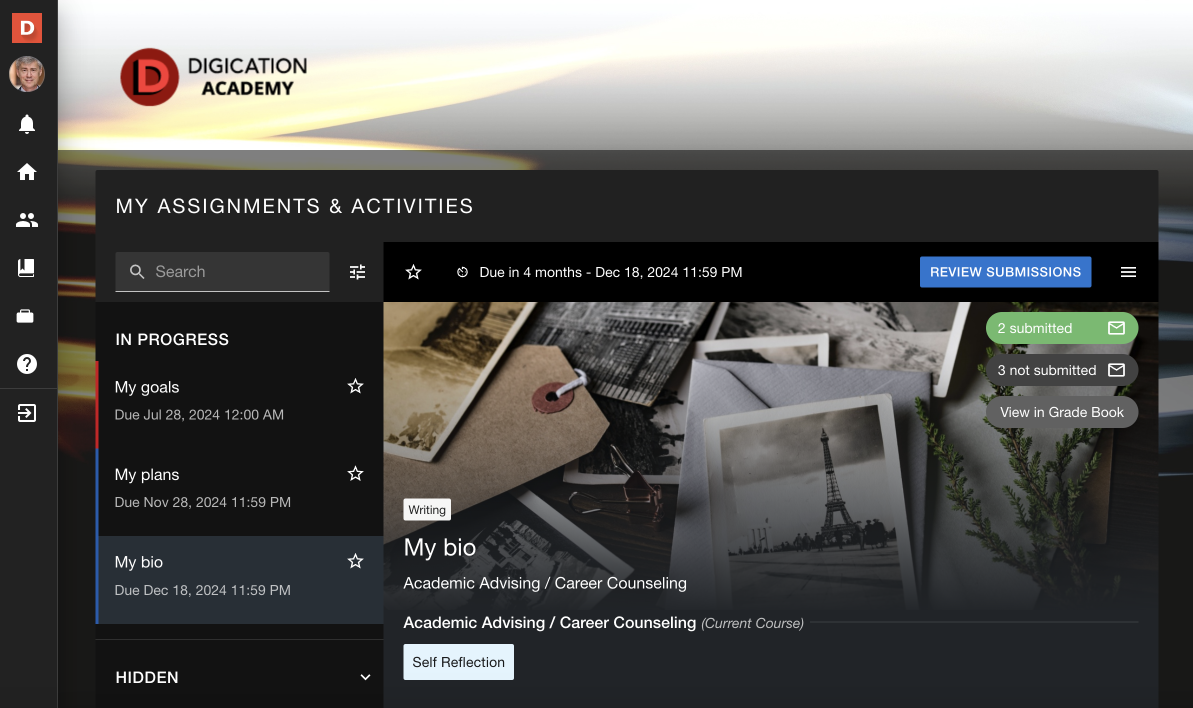Open the user profile avatar
The width and height of the screenshot is (1193, 708).
pos(27,74)
